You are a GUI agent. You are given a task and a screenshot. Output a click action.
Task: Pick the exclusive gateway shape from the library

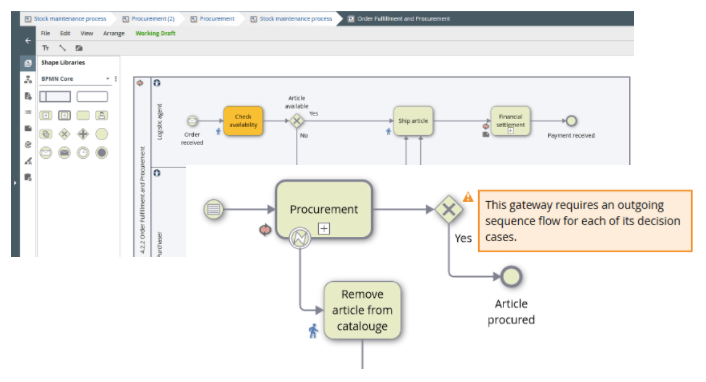point(64,134)
